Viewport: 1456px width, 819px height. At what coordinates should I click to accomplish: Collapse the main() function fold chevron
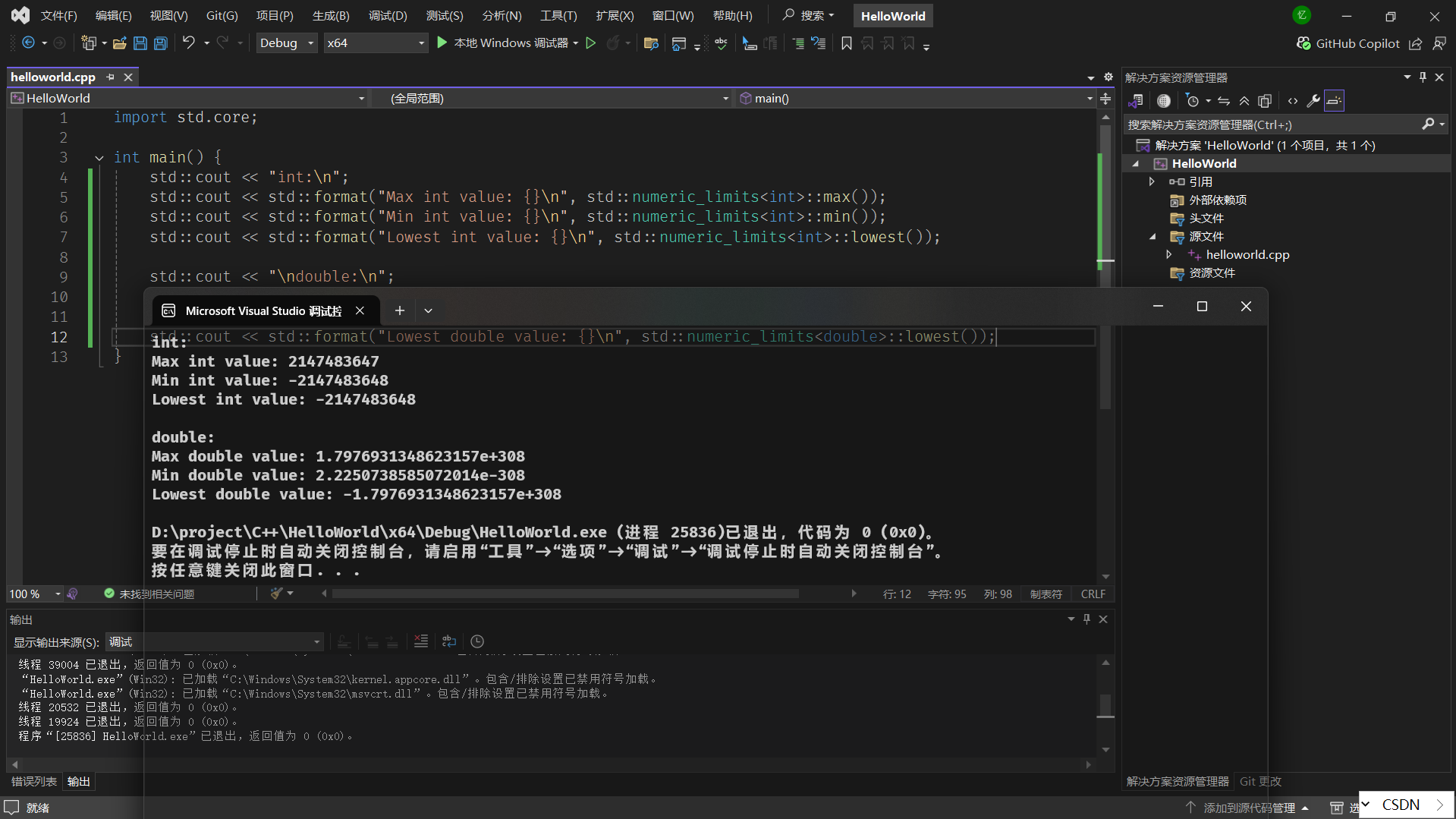[x=99, y=158]
